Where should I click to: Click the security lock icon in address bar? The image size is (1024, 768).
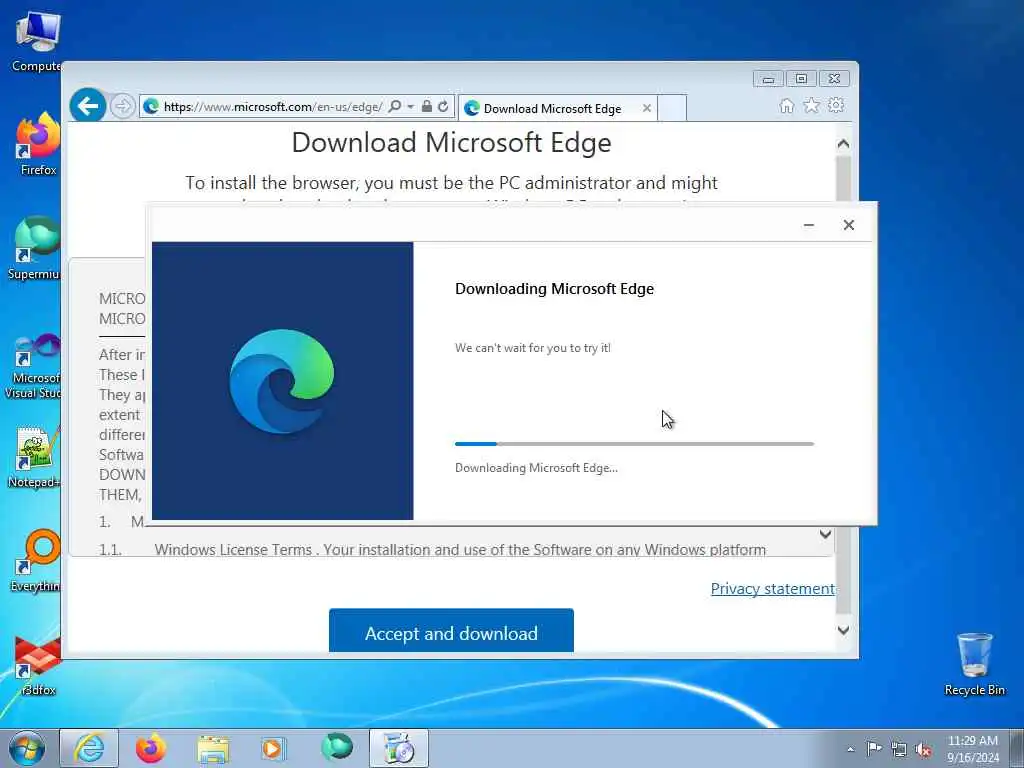pos(426,106)
